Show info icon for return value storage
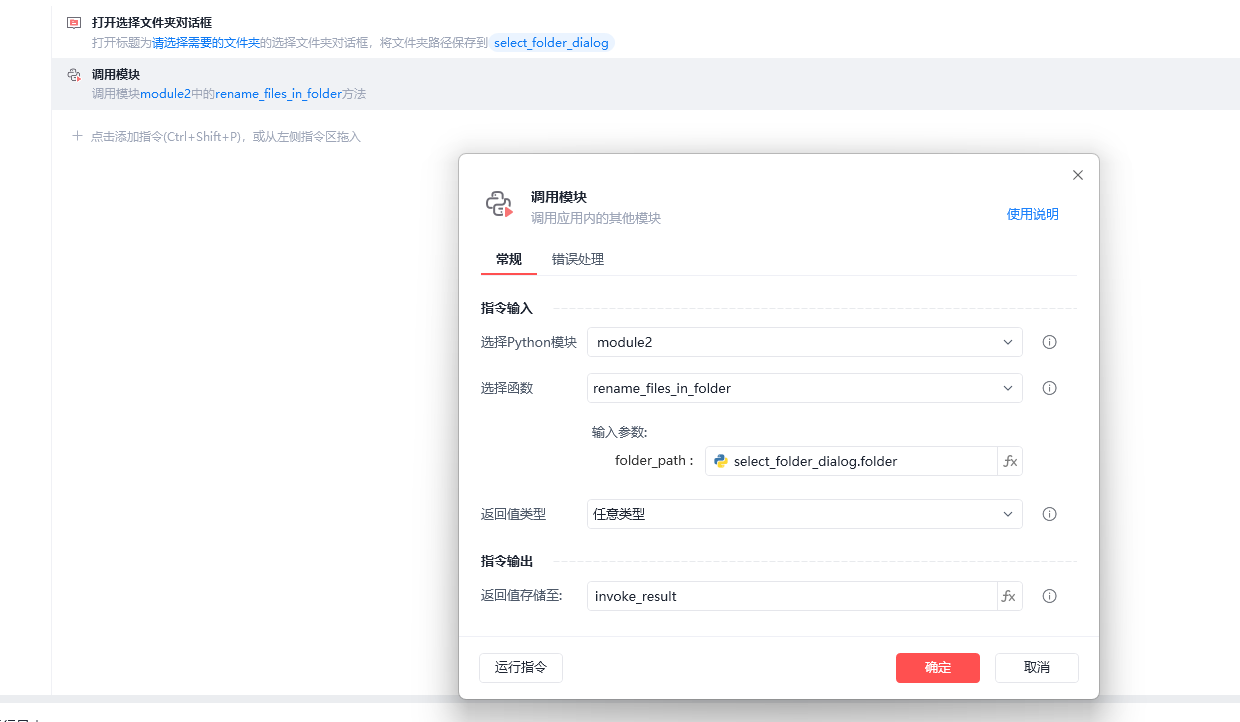This screenshot has width=1240, height=722. coord(1050,596)
